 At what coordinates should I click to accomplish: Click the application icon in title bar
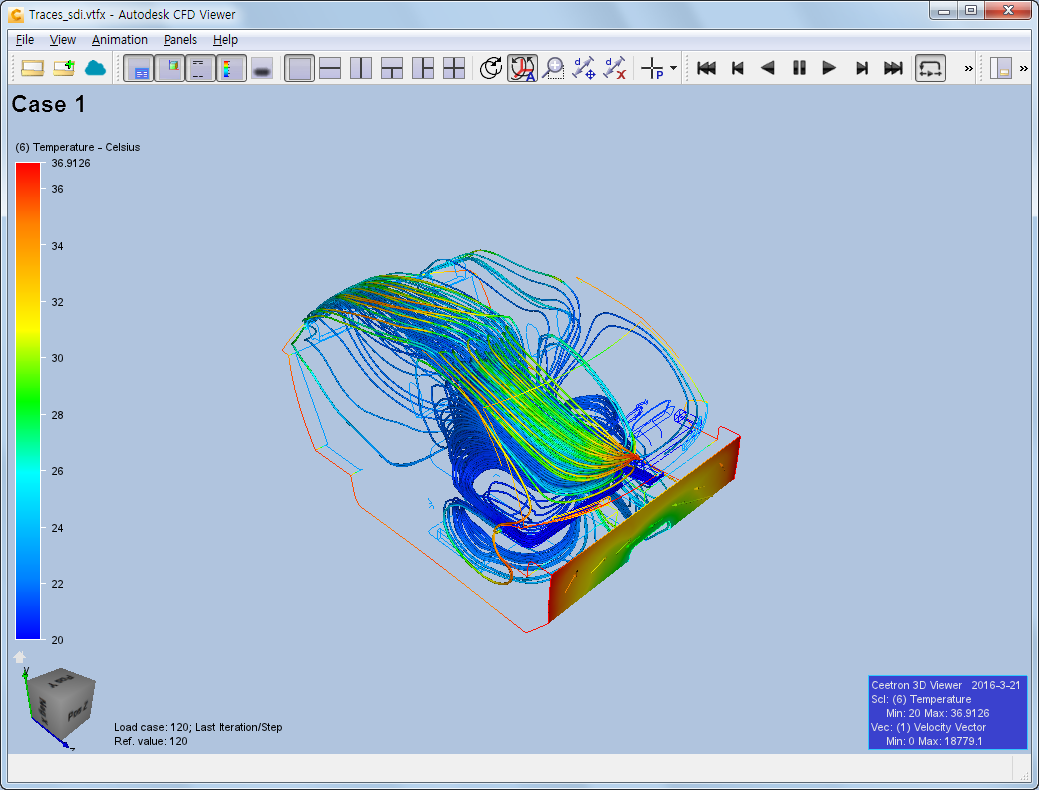[x=16, y=14]
